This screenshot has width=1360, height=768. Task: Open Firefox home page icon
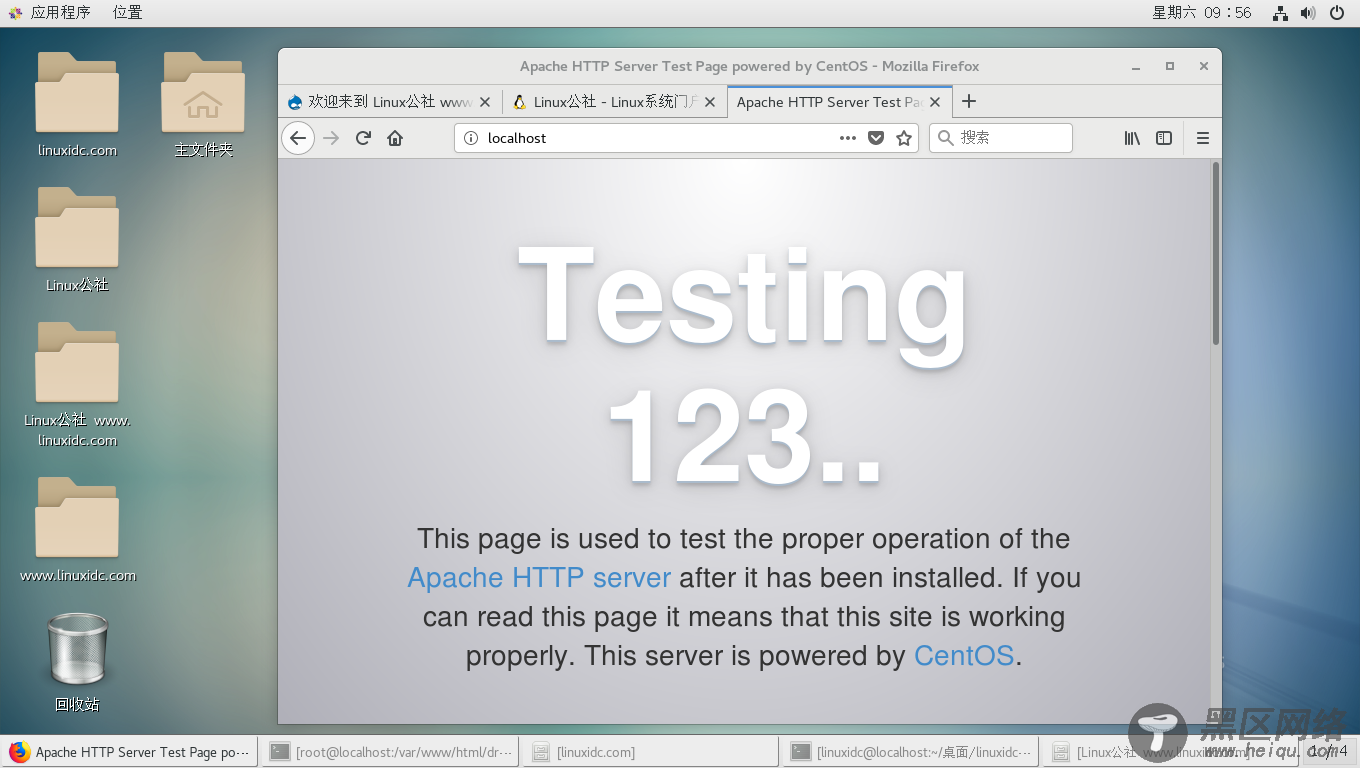[x=395, y=138]
